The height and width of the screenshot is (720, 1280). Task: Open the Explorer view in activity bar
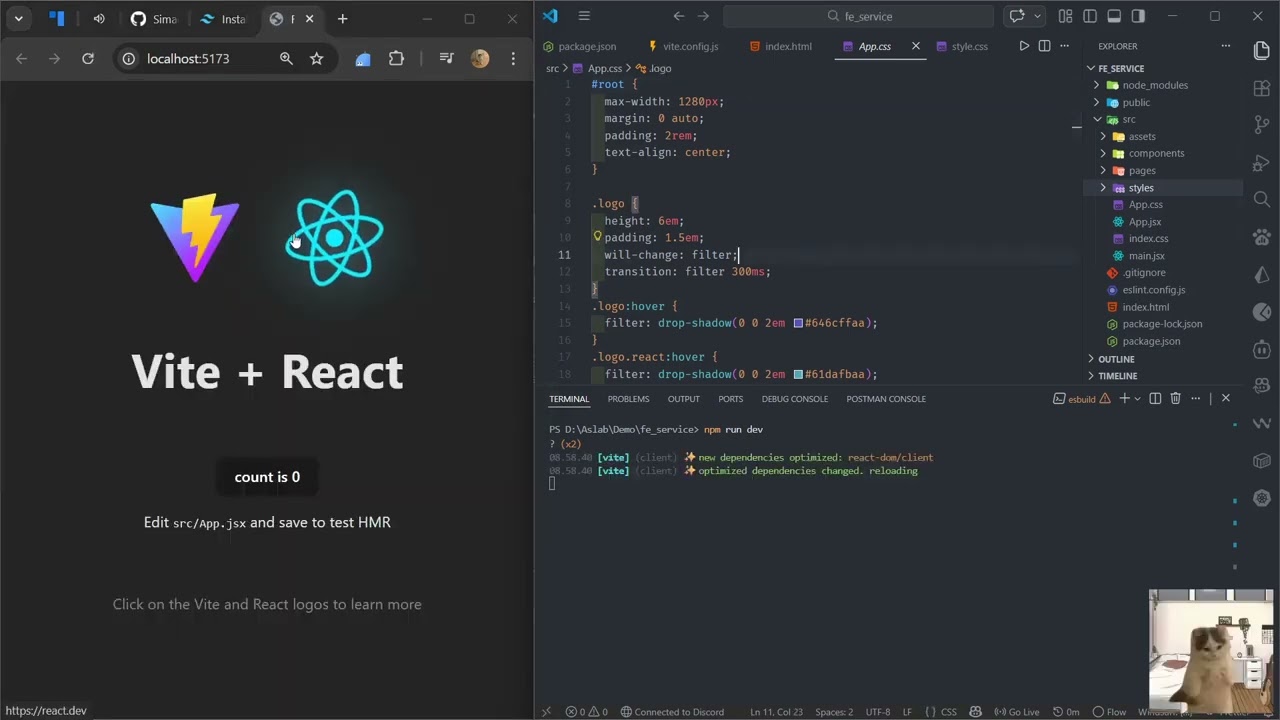(x=1261, y=50)
